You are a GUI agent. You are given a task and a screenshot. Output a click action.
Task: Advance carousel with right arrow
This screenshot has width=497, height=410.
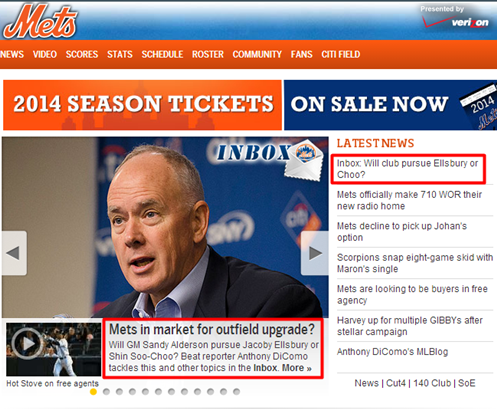pos(315,253)
